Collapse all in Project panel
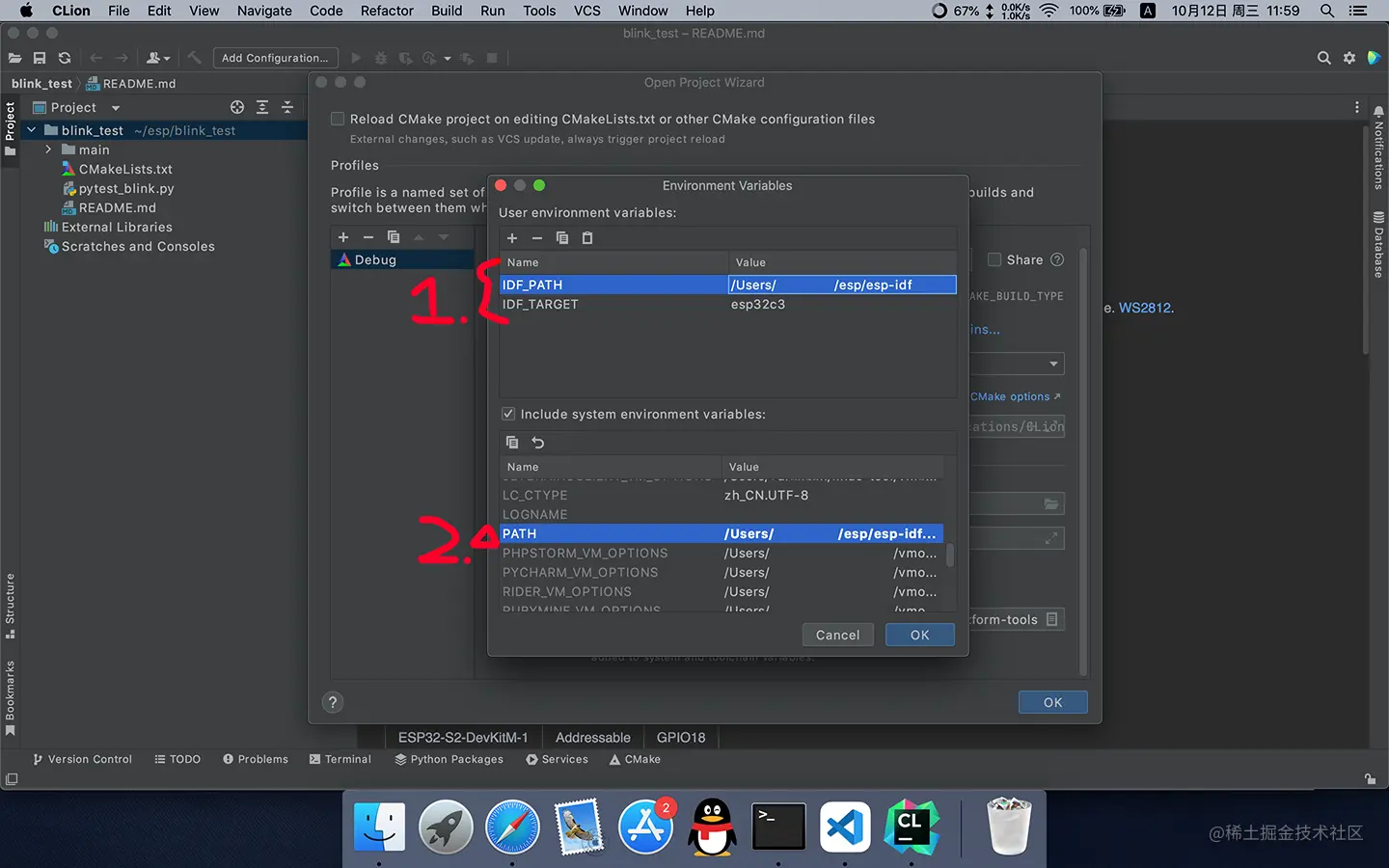Screen dimensions: 1389x868 point(287,107)
